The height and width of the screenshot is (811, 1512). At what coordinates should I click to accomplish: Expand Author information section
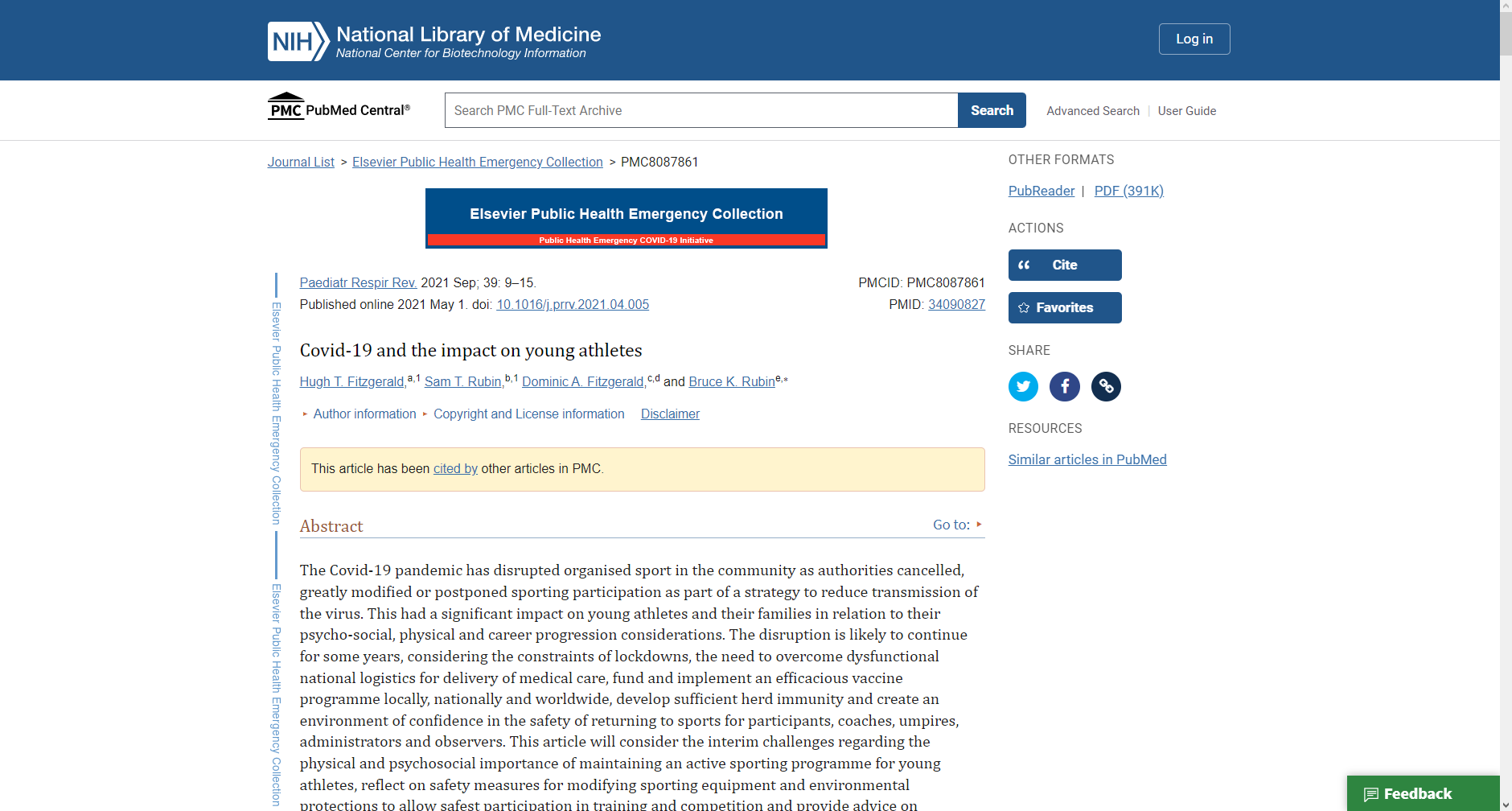pos(364,414)
